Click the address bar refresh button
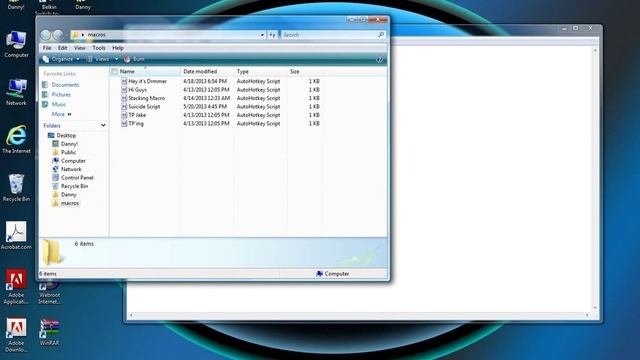The width and height of the screenshot is (640, 360). (273, 35)
